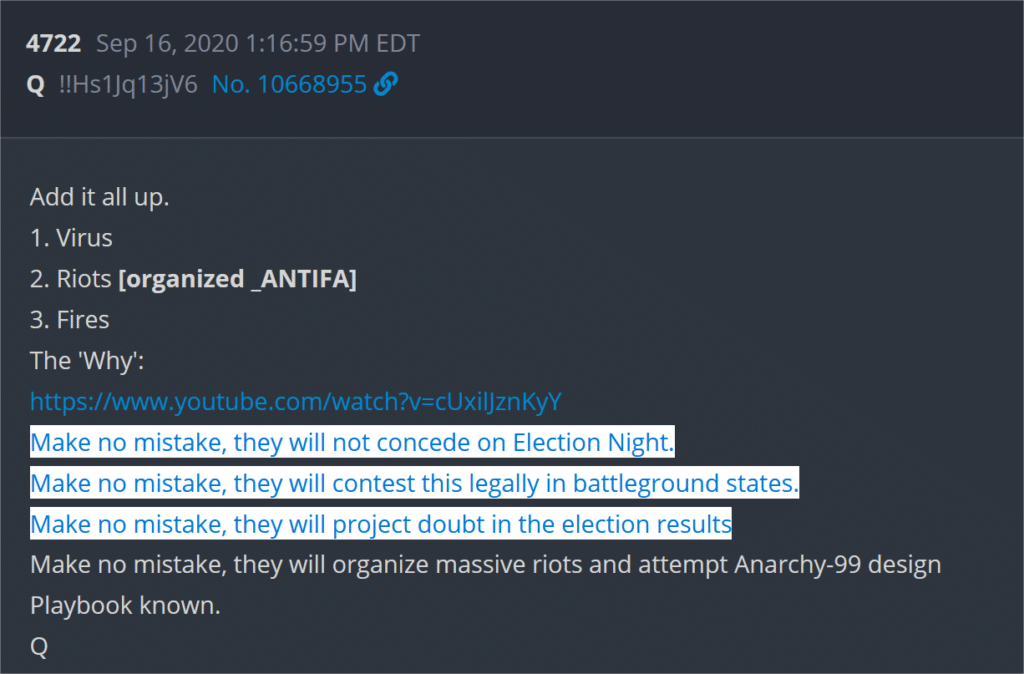Click the '1. Virus' list item

71,238
